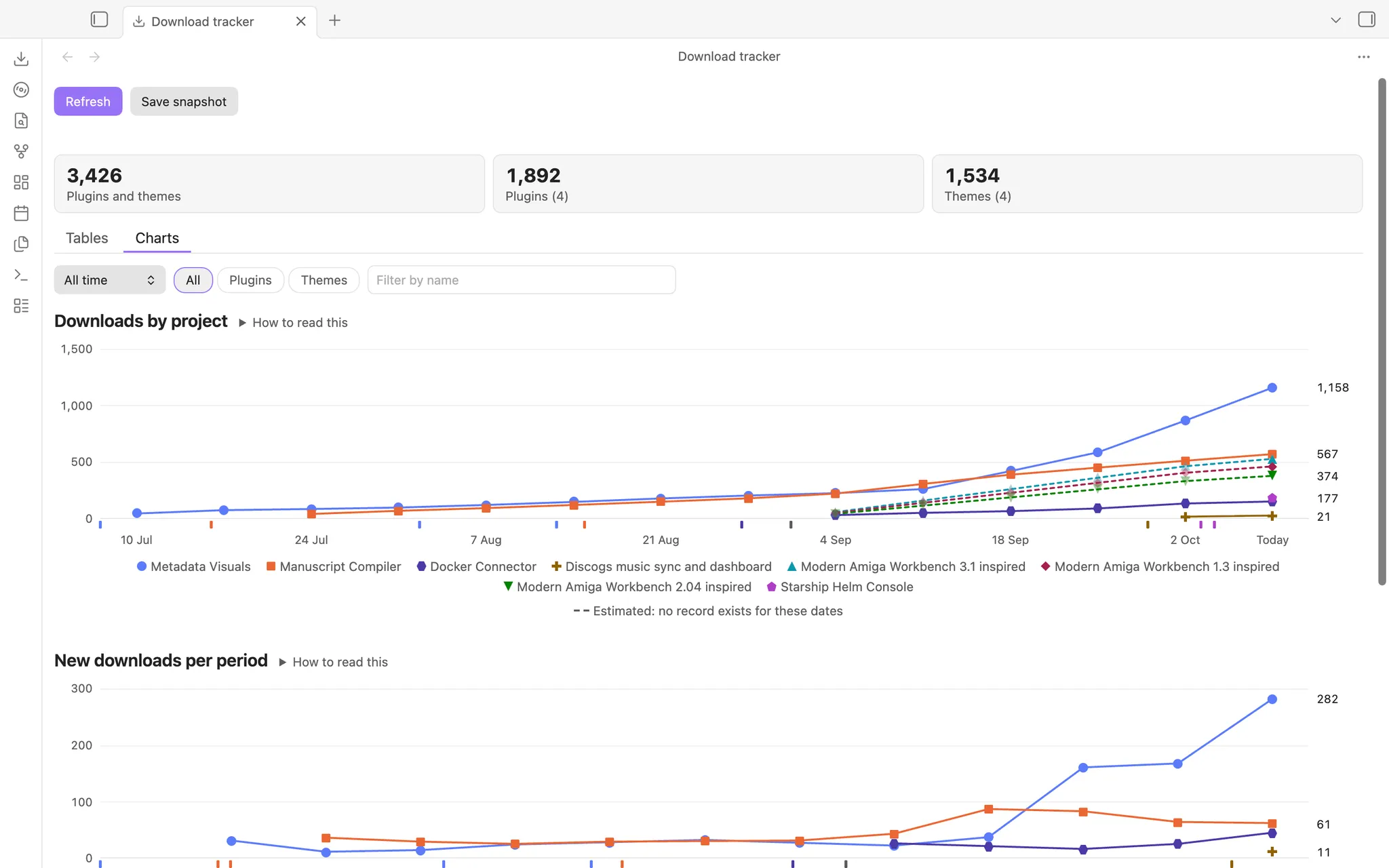Open the three-dots more options menu
This screenshot has width=1389, height=868.
pyautogui.click(x=1364, y=57)
